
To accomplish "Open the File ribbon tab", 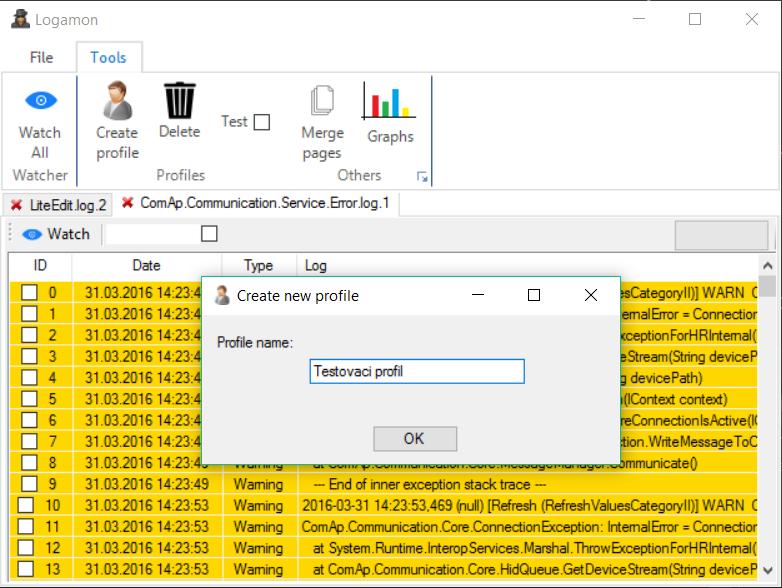I will (41, 57).
